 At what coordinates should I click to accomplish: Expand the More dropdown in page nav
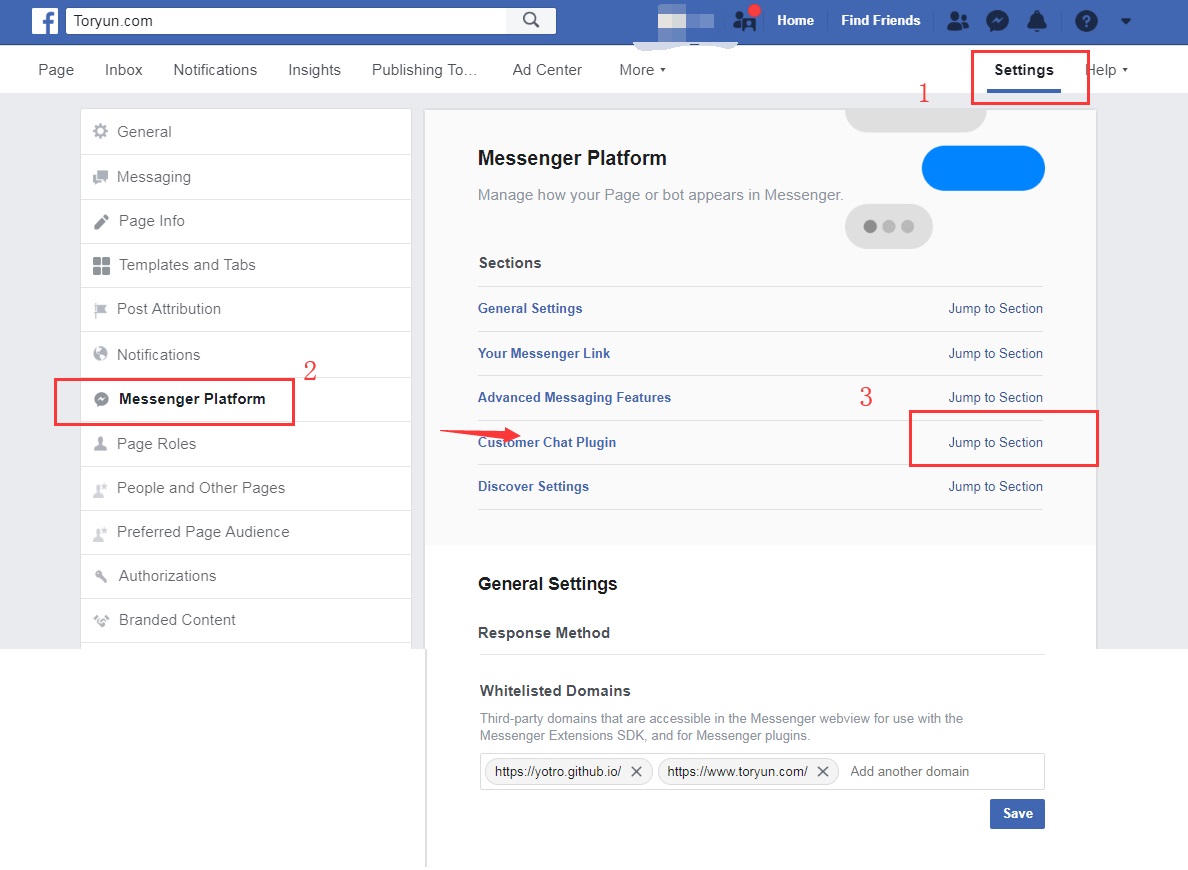pyautogui.click(x=642, y=70)
